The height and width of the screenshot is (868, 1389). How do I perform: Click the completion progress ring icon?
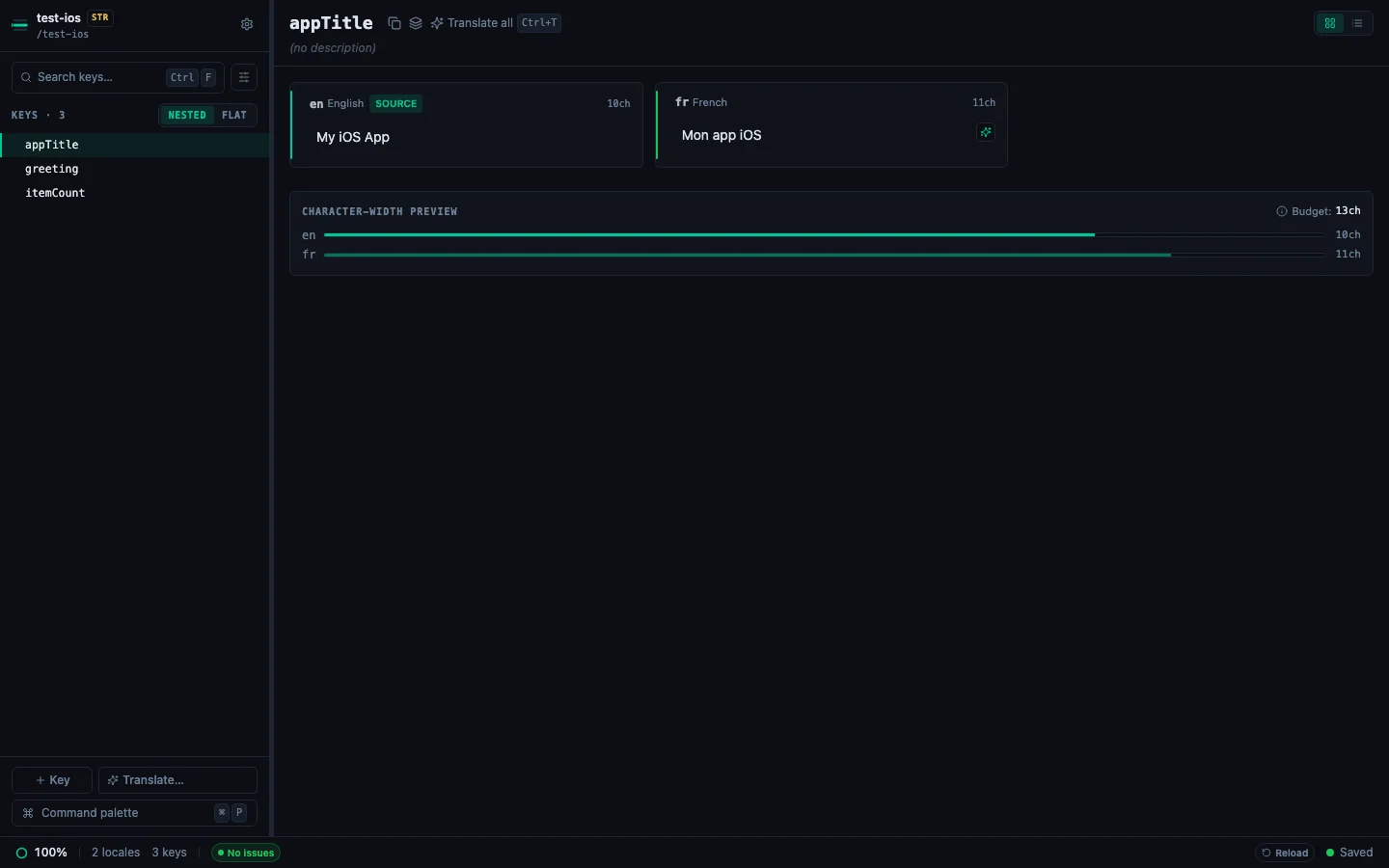coord(21,853)
